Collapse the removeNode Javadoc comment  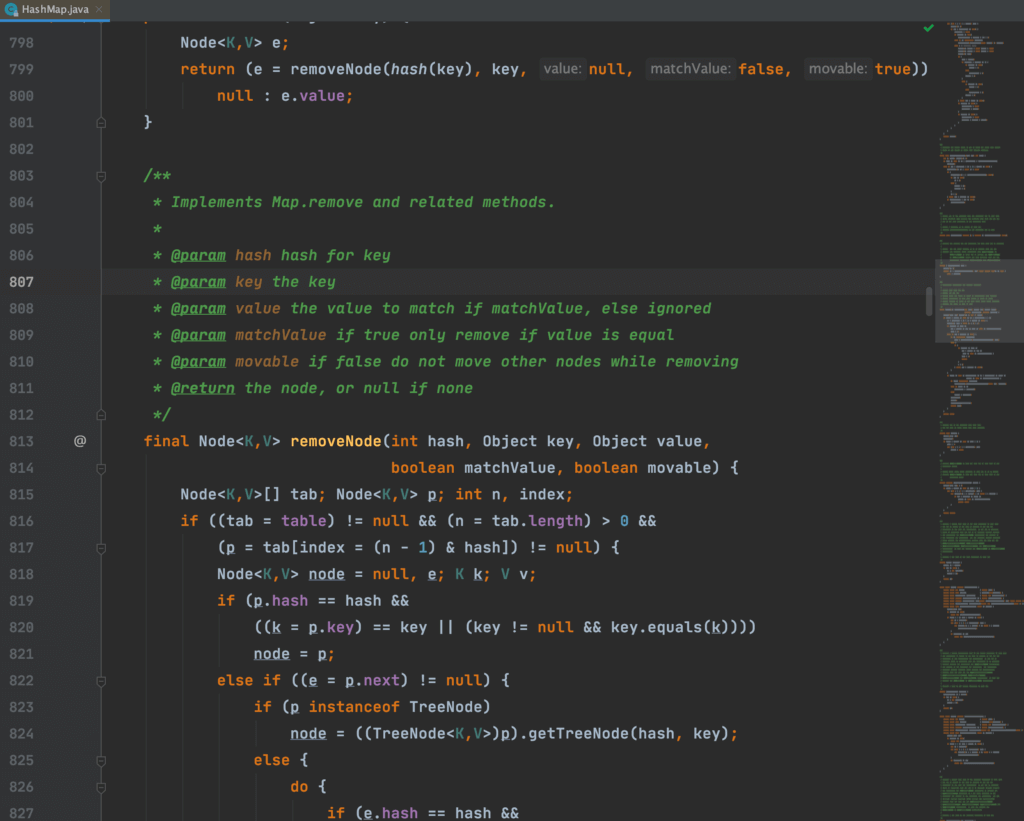[101, 176]
